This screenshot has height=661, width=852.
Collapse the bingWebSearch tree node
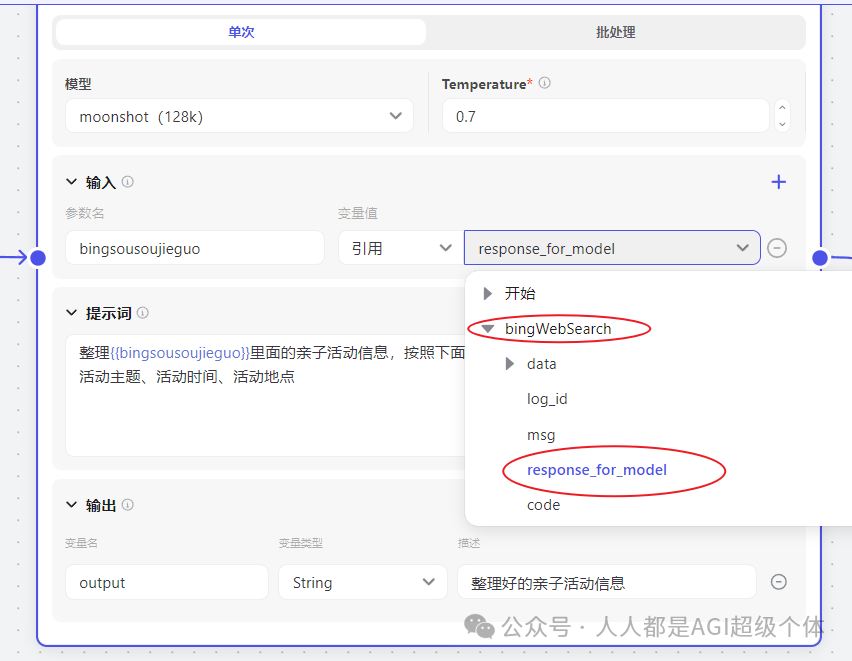click(487, 328)
